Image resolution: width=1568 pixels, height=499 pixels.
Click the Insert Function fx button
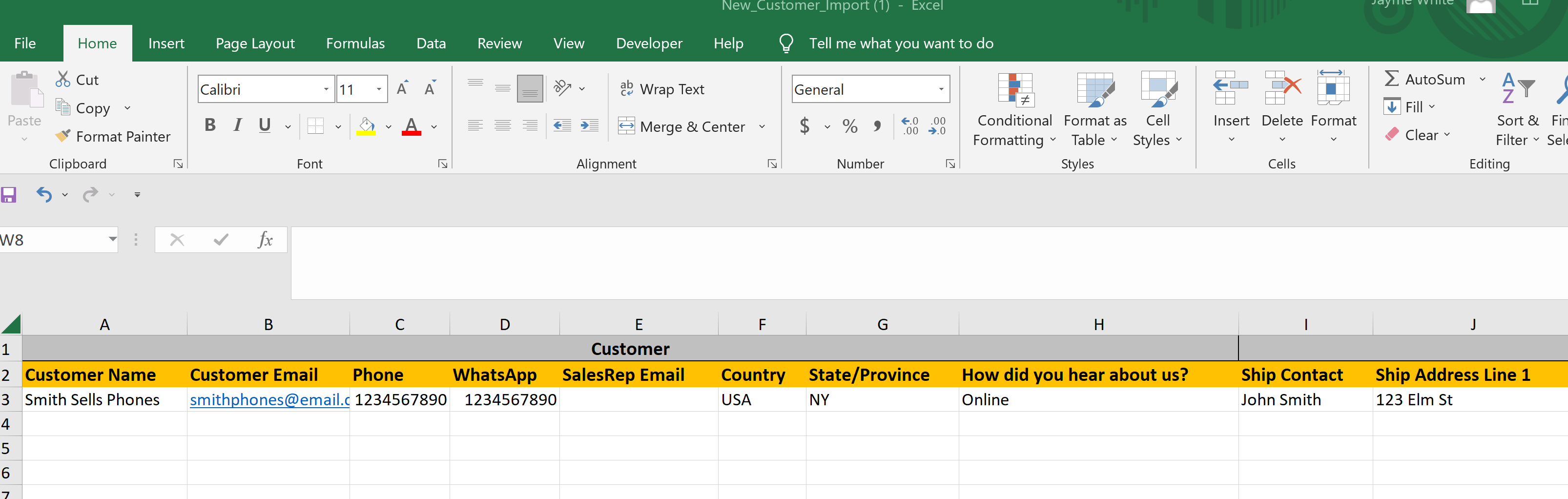pos(266,240)
